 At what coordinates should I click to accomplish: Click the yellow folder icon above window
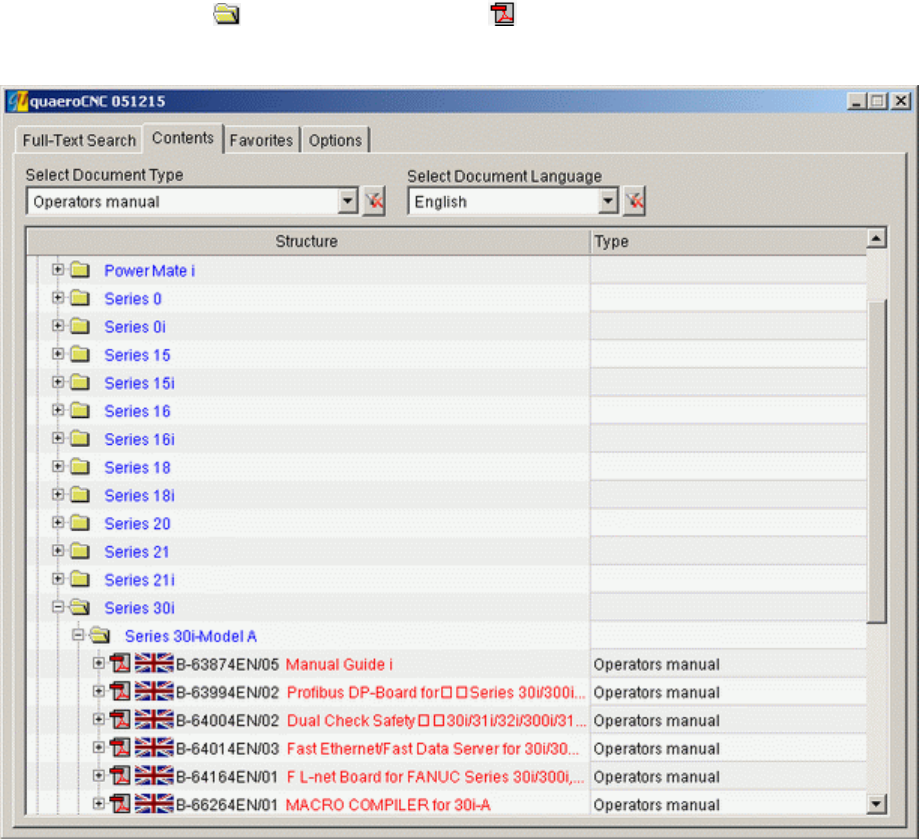(226, 14)
